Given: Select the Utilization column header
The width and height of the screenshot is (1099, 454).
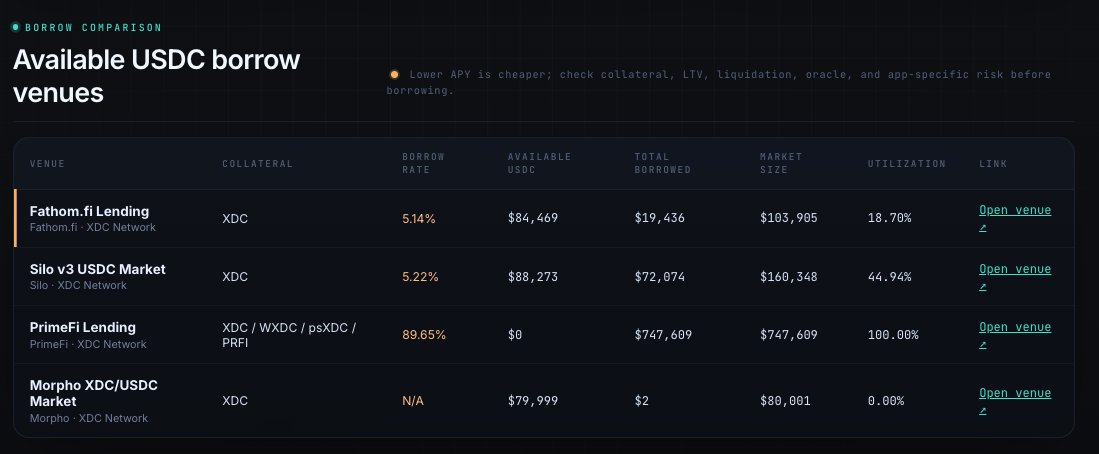Looking at the screenshot, I should click(906, 163).
